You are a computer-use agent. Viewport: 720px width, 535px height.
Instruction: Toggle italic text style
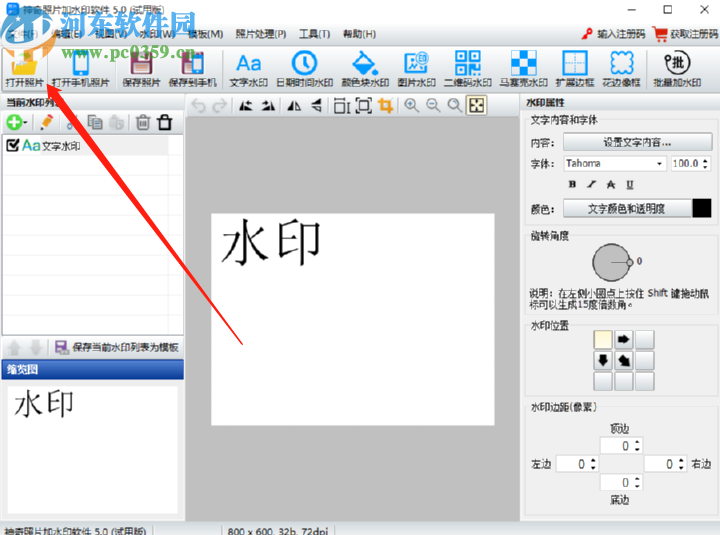[x=592, y=184]
